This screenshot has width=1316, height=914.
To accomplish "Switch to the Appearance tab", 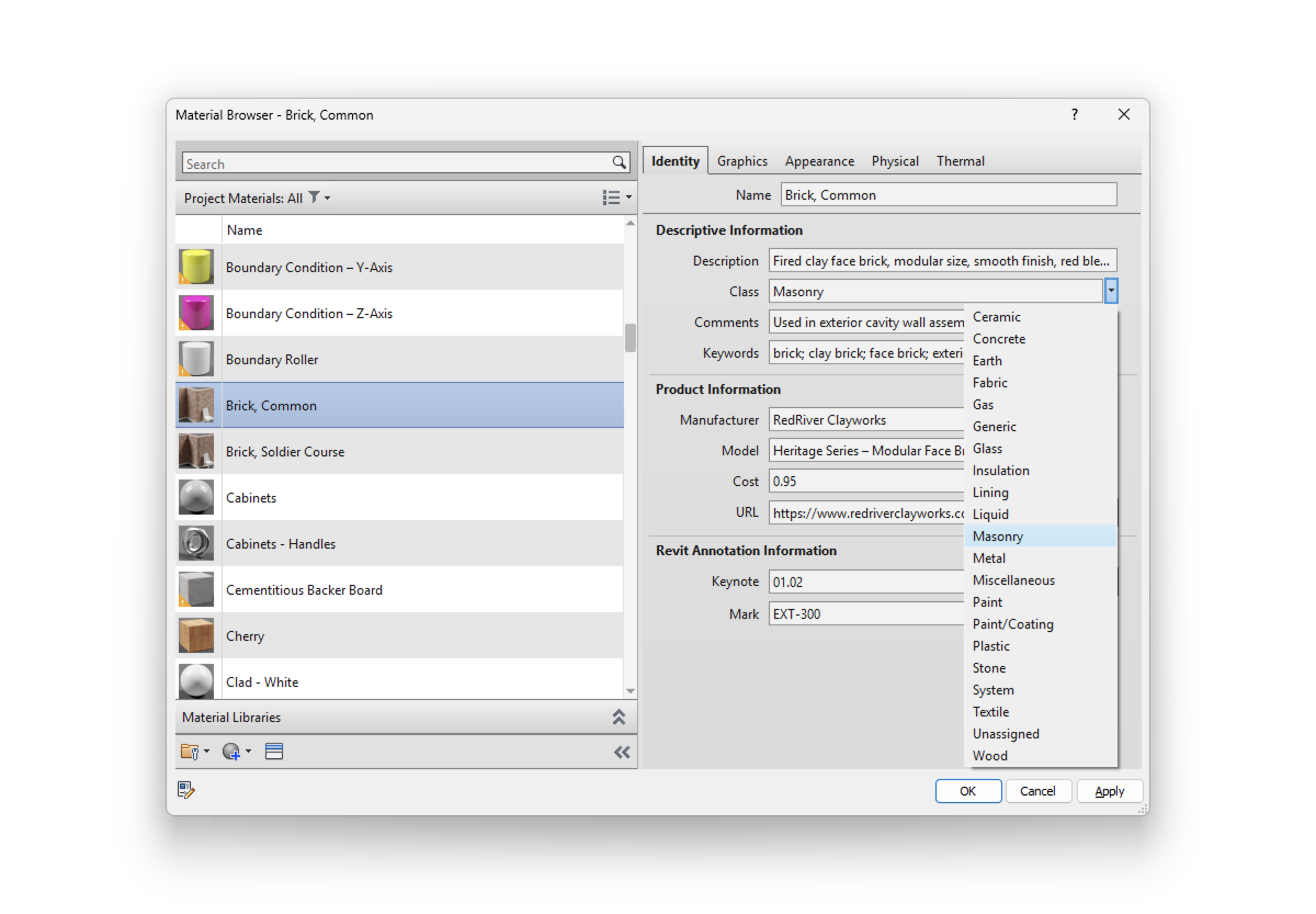I will 819,161.
